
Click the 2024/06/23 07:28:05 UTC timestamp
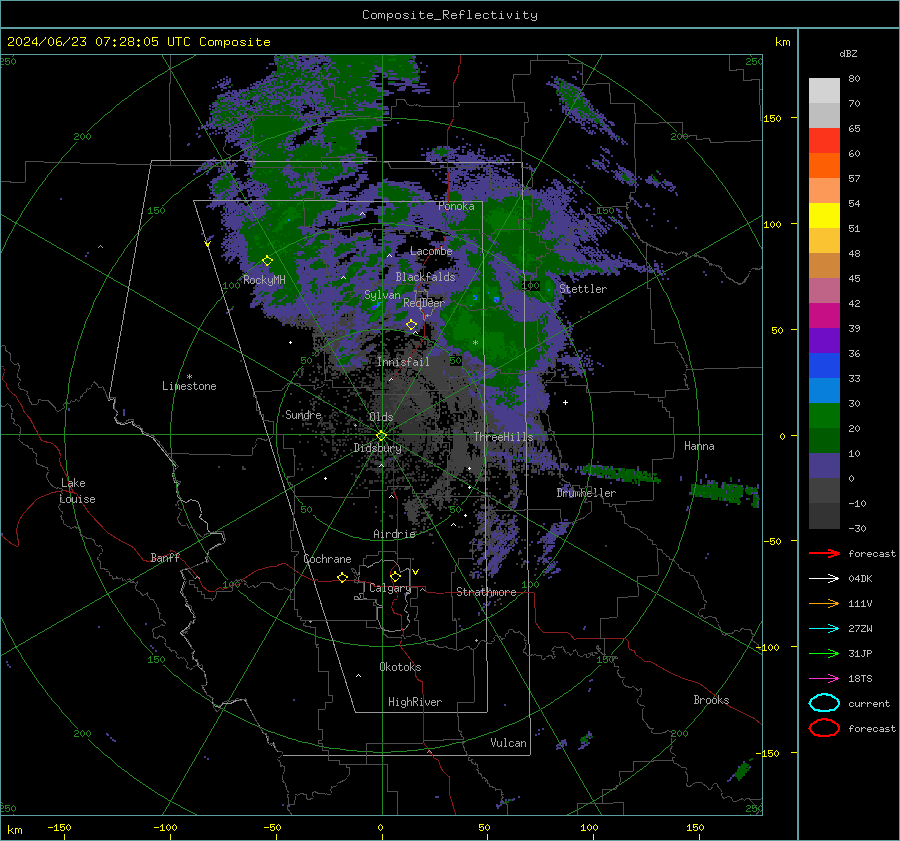(98, 42)
